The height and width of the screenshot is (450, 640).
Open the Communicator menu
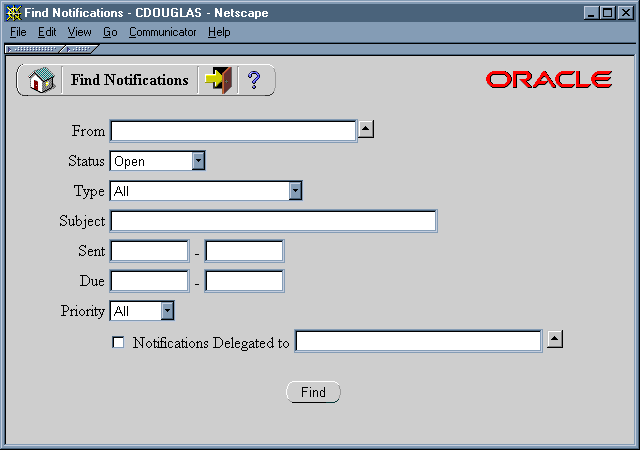(x=162, y=32)
